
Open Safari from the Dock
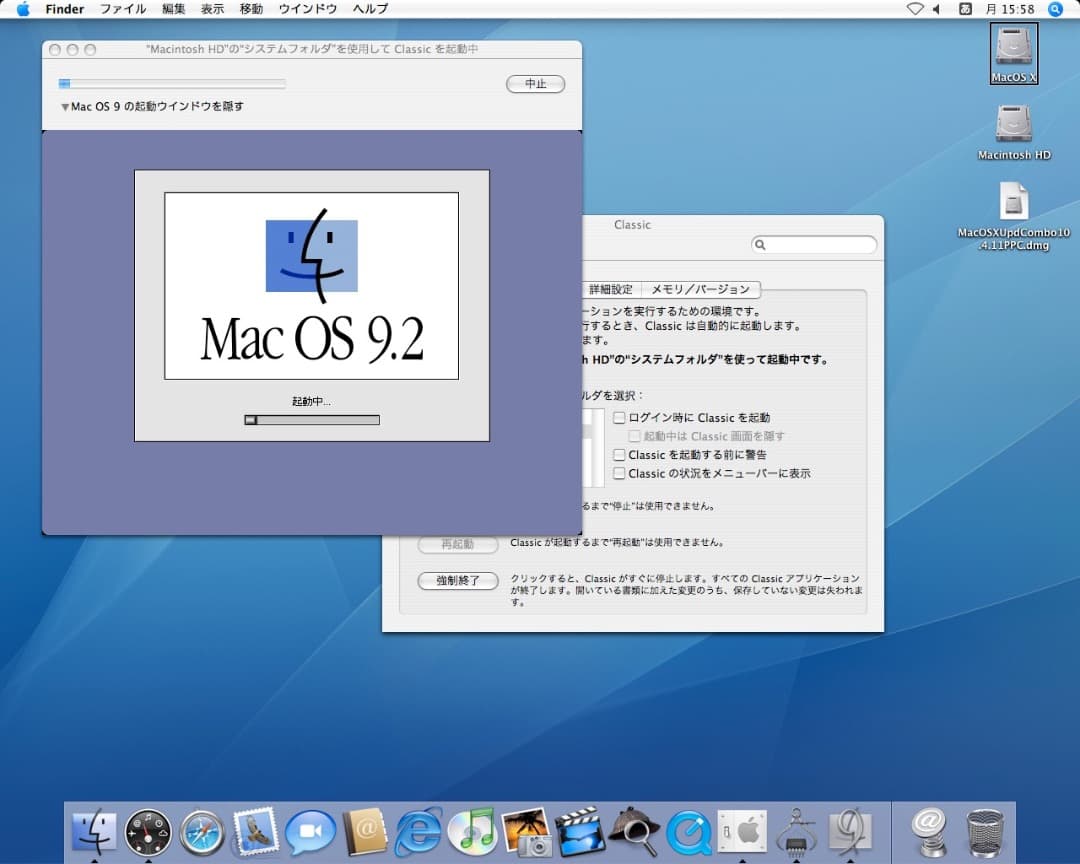pos(202,832)
